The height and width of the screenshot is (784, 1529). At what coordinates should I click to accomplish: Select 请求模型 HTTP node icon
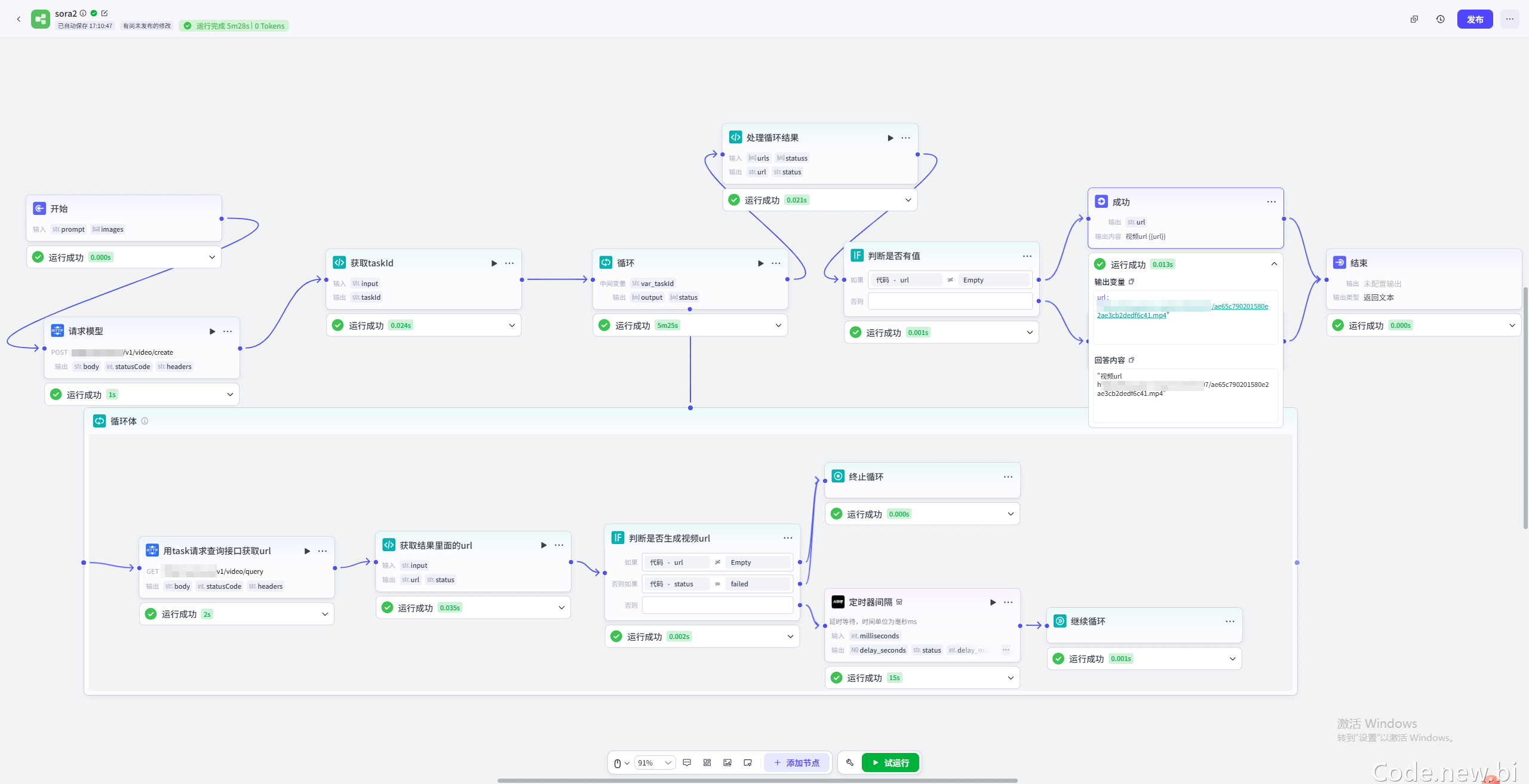pos(57,331)
